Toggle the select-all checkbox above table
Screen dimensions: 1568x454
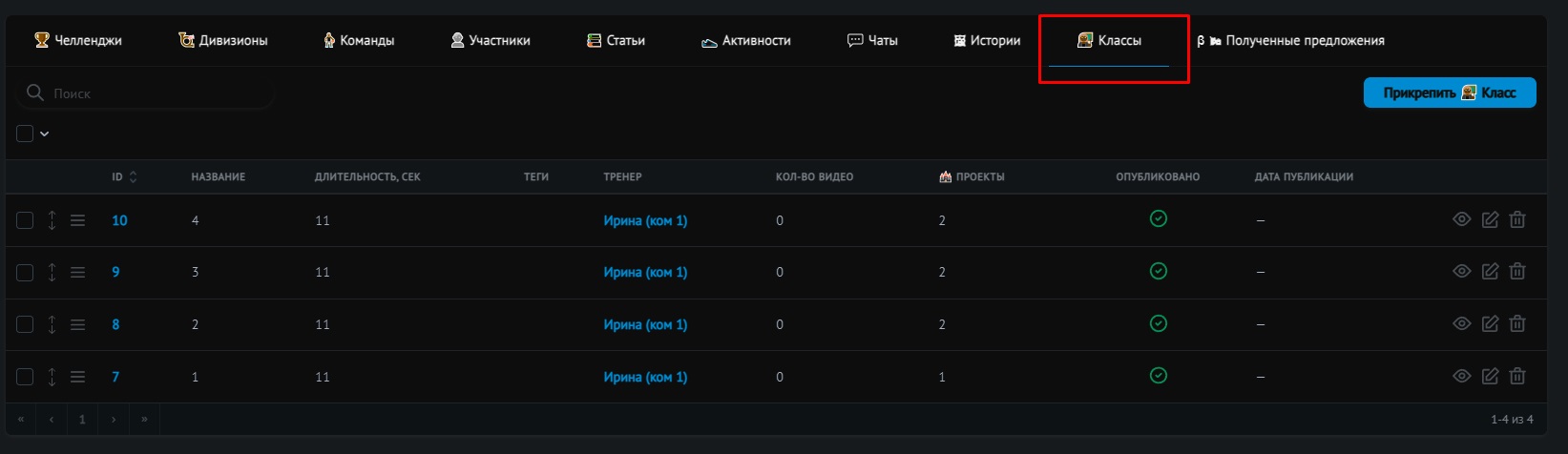[25, 134]
